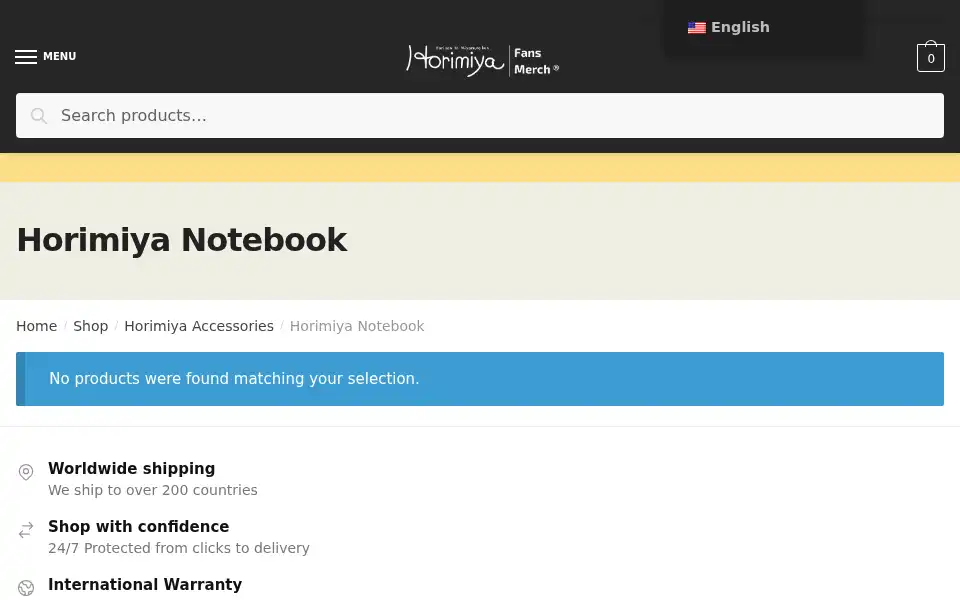Click the Worldwide shipping location pin icon
The width and height of the screenshot is (960, 600).
click(26, 472)
